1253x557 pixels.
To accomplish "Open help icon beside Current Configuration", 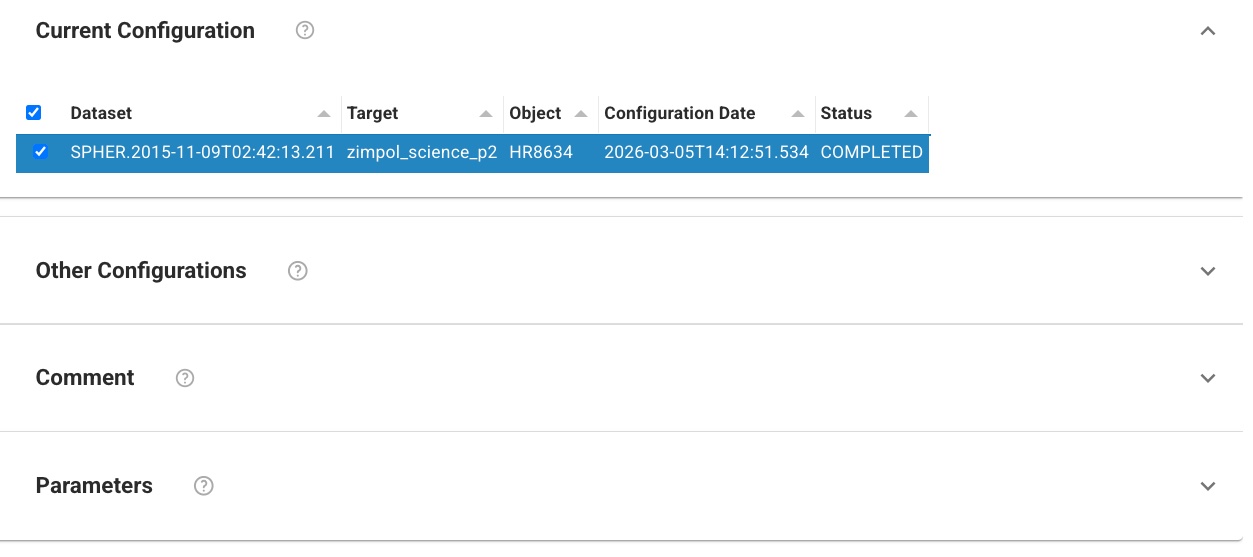I will click(x=306, y=30).
